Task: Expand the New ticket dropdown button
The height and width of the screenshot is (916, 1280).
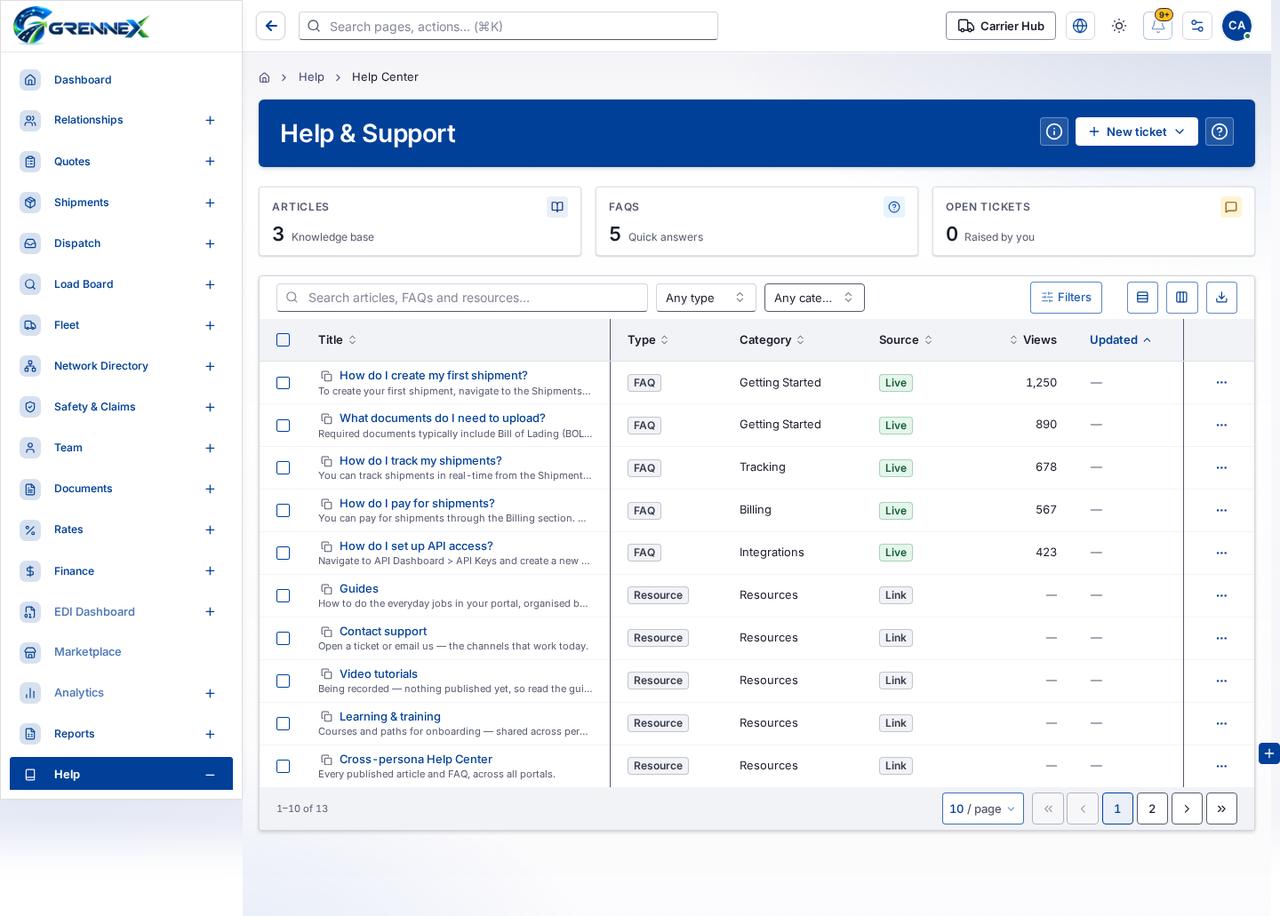Action: pos(1136,132)
